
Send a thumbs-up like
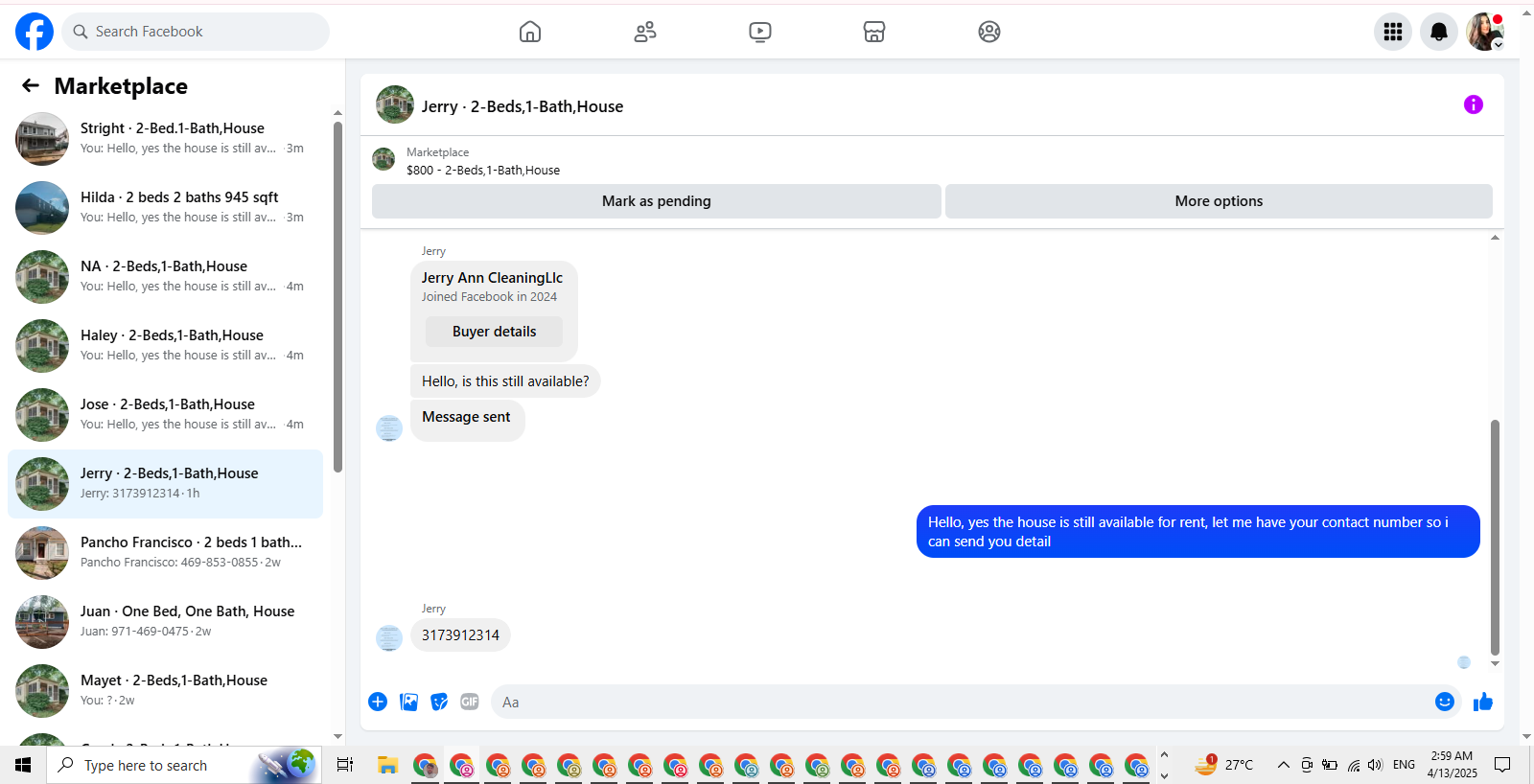[x=1483, y=702]
